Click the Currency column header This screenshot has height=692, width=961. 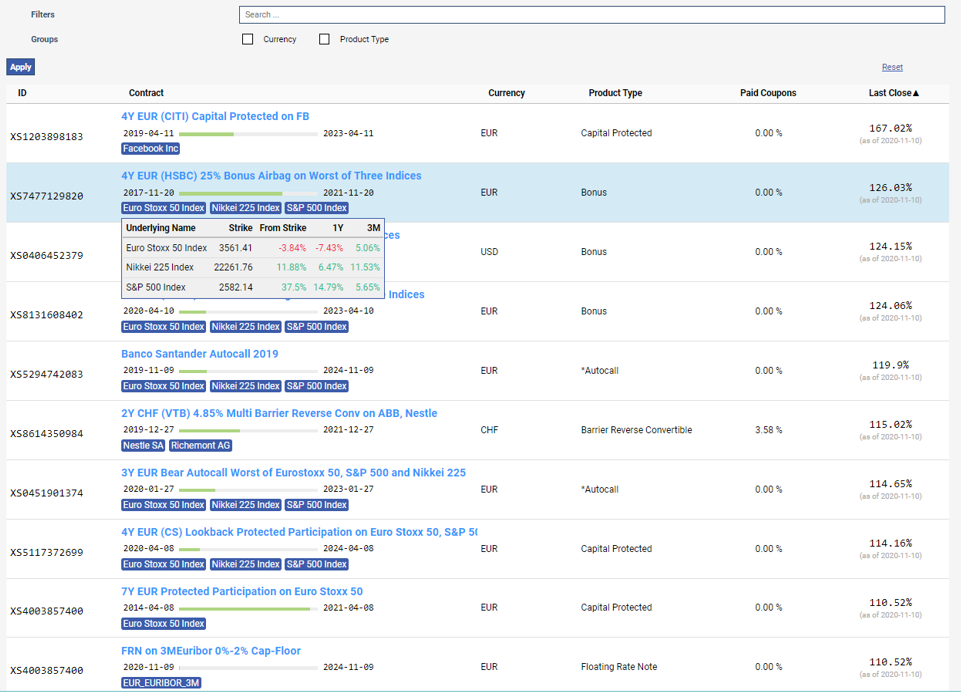pyautogui.click(x=506, y=93)
